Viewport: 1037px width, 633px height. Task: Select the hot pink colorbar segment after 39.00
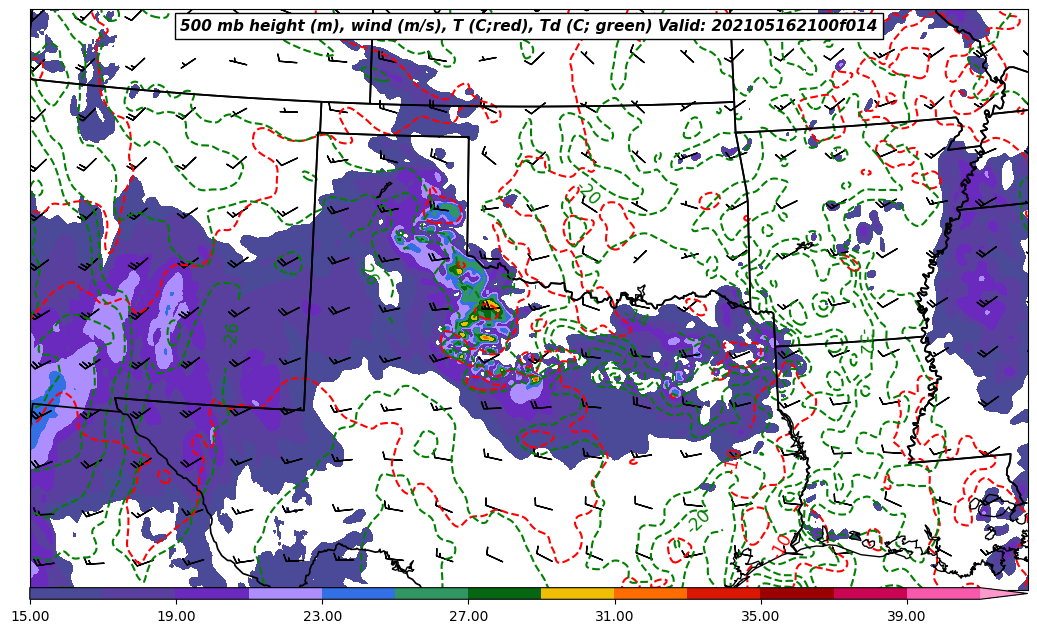[x=943, y=593]
